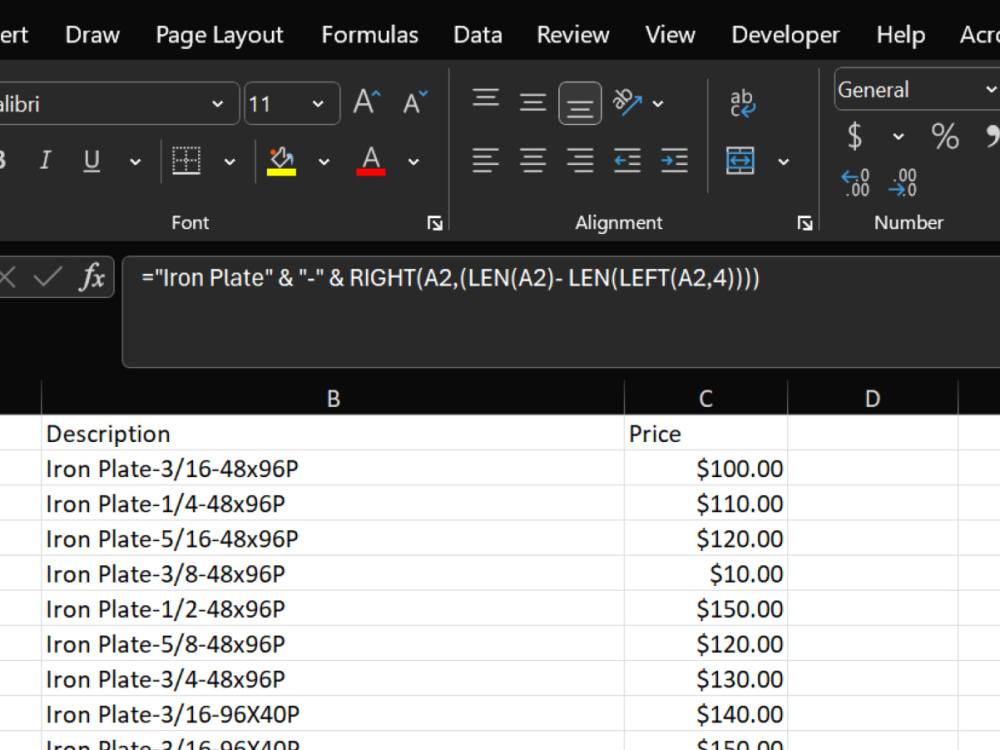Center text horizontally
The image size is (1000, 750).
[533, 160]
